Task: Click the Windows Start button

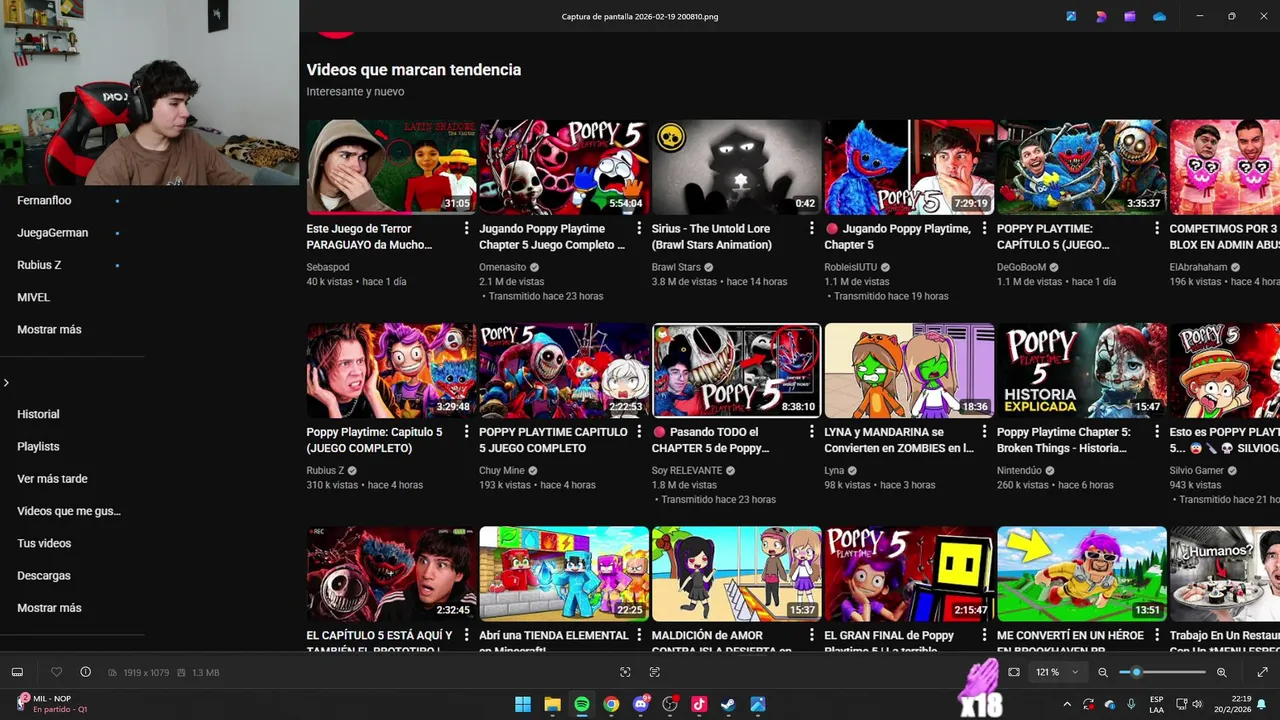Action: pyautogui.click(x=523, y=704)
